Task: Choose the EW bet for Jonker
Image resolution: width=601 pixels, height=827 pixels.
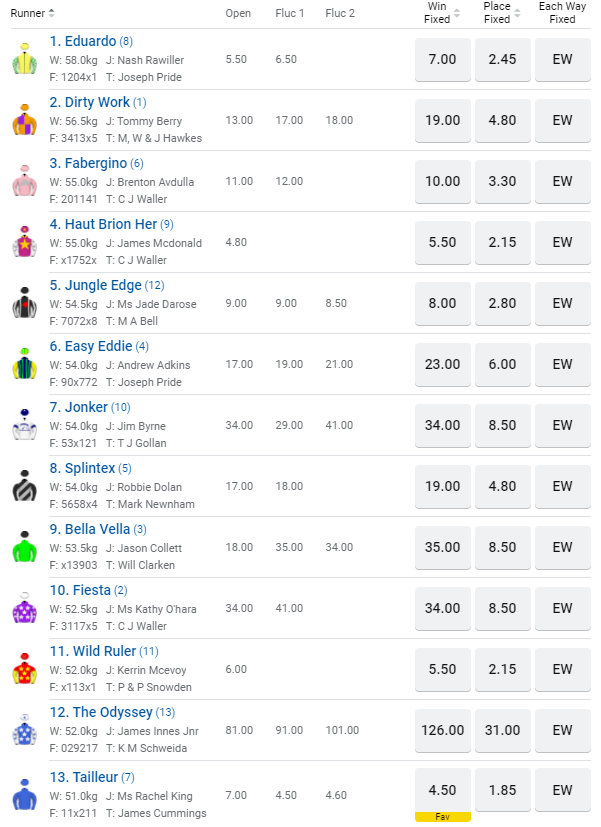Action: pyautogui.click(x=562, y=426)
